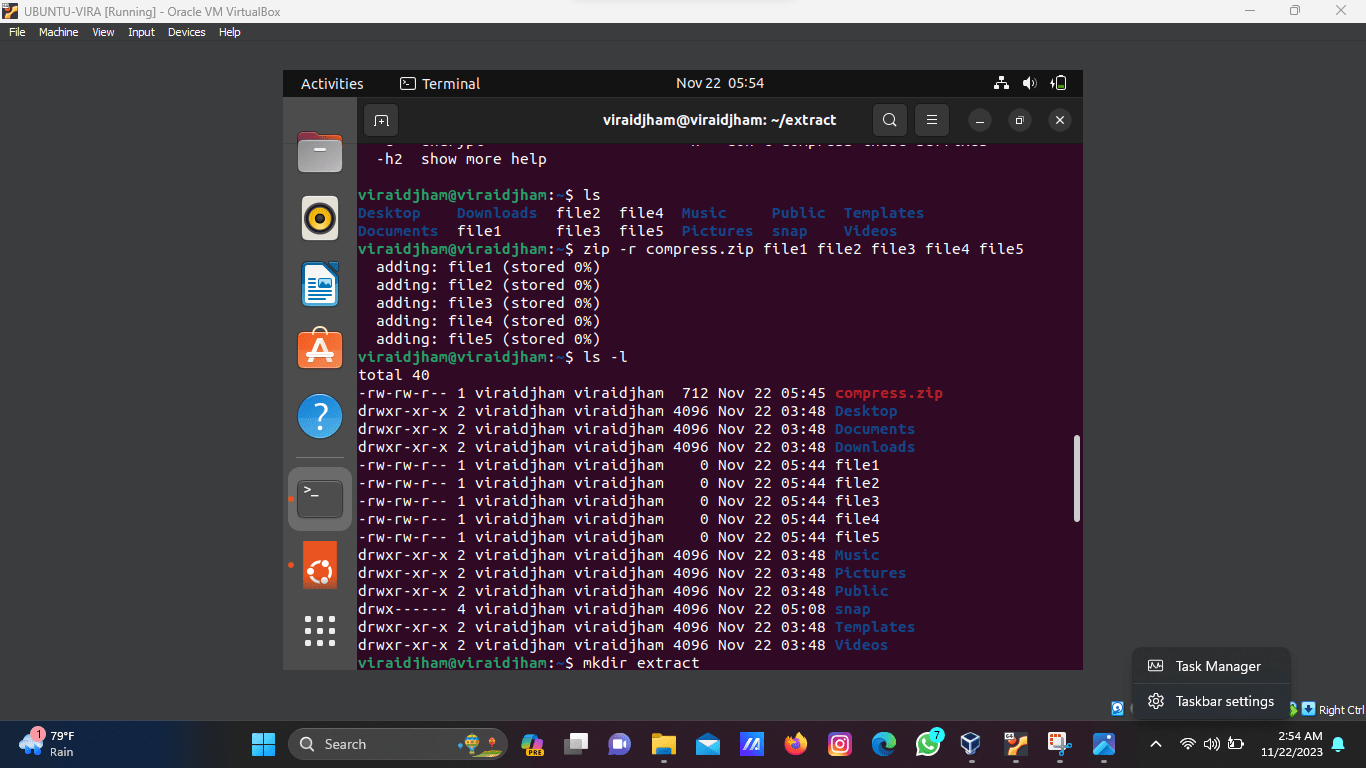This screenshot has width=1366, height=768.
Task: Open Mail app from taskbar
Action: (708, 744)
